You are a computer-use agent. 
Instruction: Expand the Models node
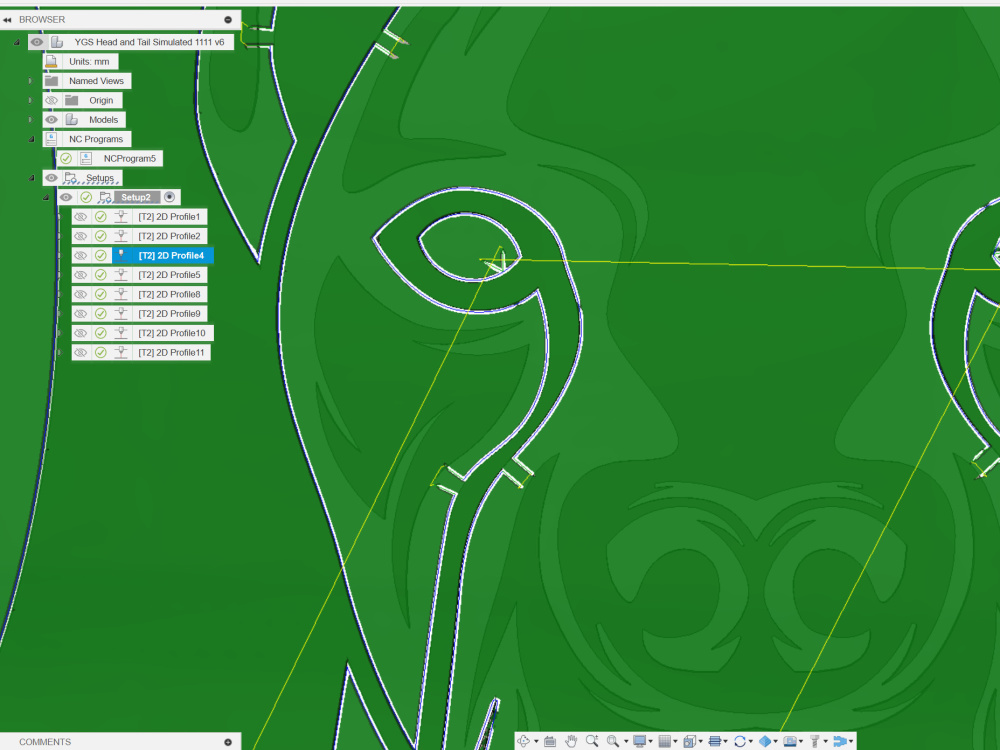pyautogui.click(x=30, y=120)
